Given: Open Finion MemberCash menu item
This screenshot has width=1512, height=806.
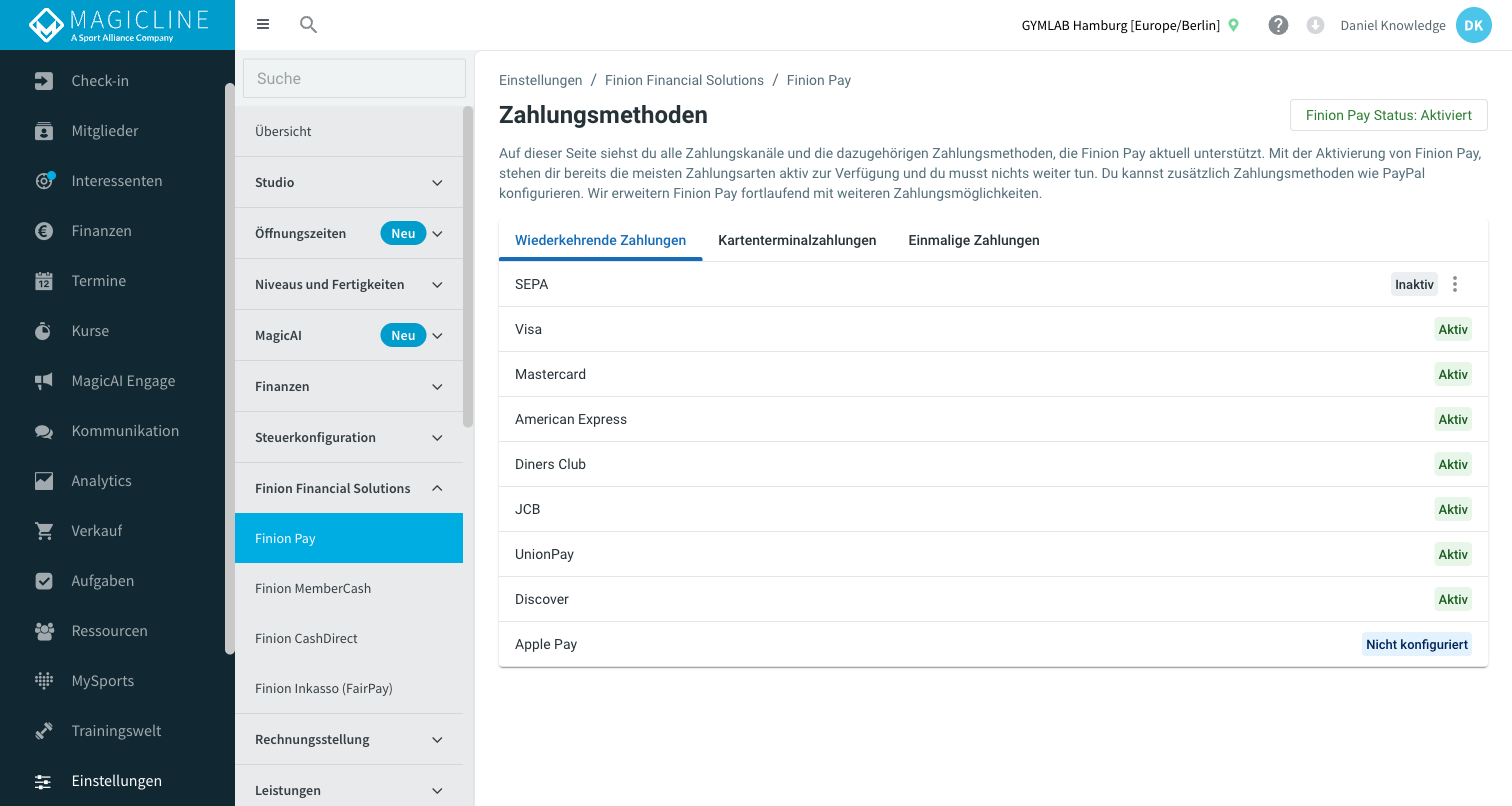Looking at the screenshot, I should click(x=349, y=588).
